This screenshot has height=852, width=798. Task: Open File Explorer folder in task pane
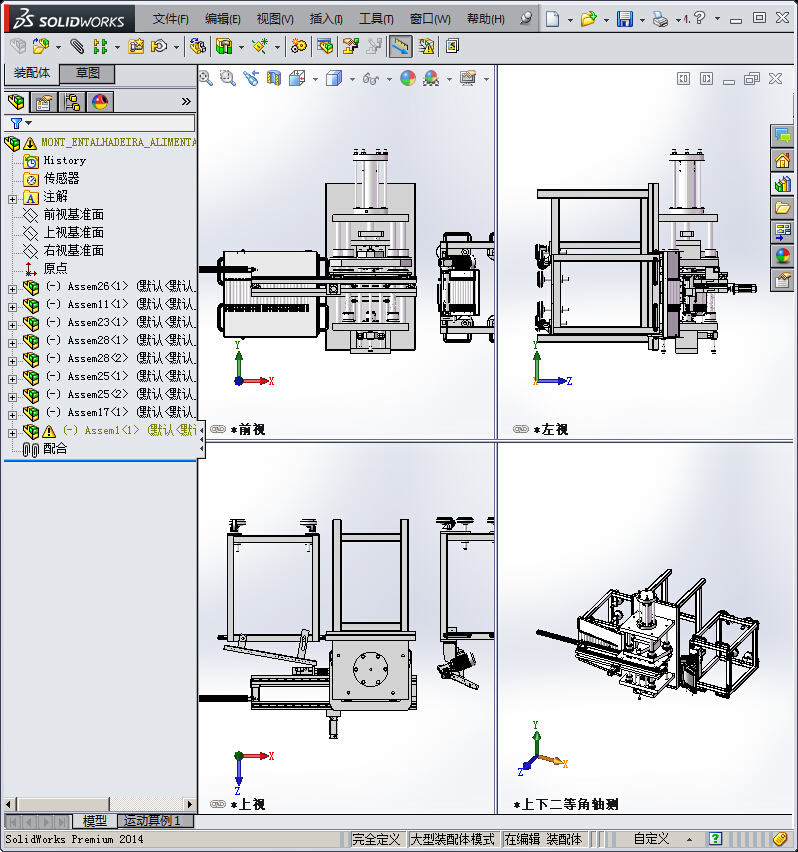point(782,208)
